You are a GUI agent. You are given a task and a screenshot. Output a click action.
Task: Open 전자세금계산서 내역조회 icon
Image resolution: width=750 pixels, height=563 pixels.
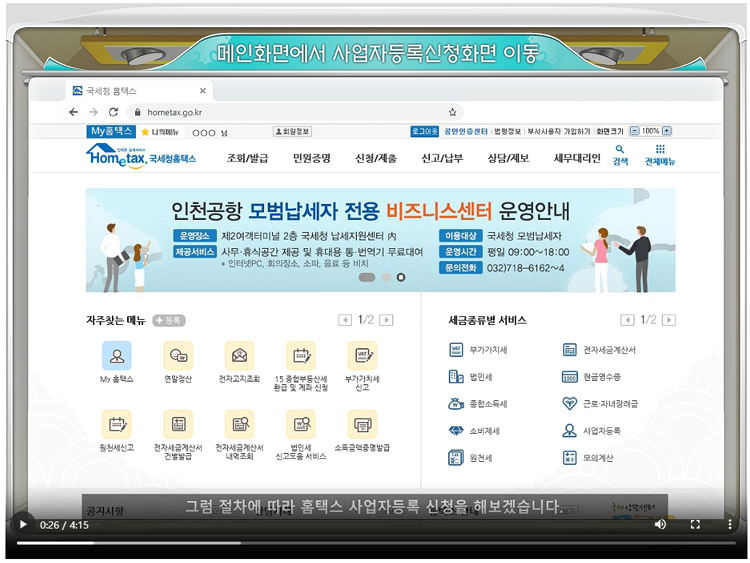coord(239,424)
